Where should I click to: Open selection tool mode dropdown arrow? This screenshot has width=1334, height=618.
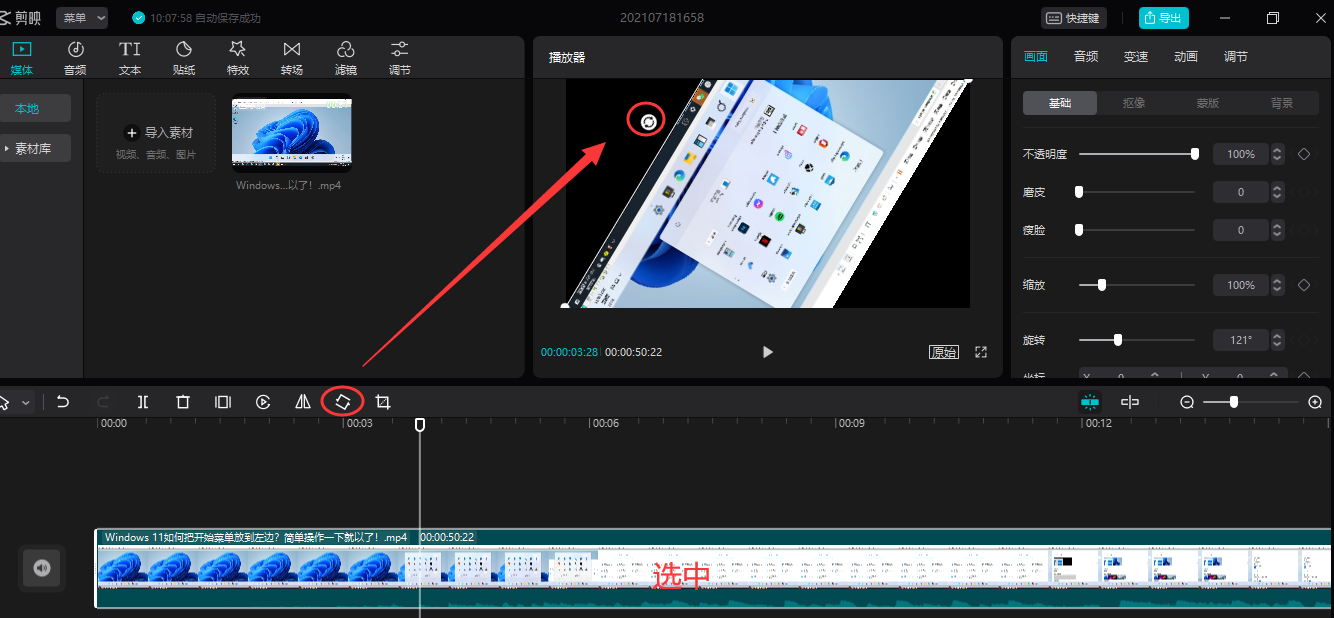click(26, 402)
